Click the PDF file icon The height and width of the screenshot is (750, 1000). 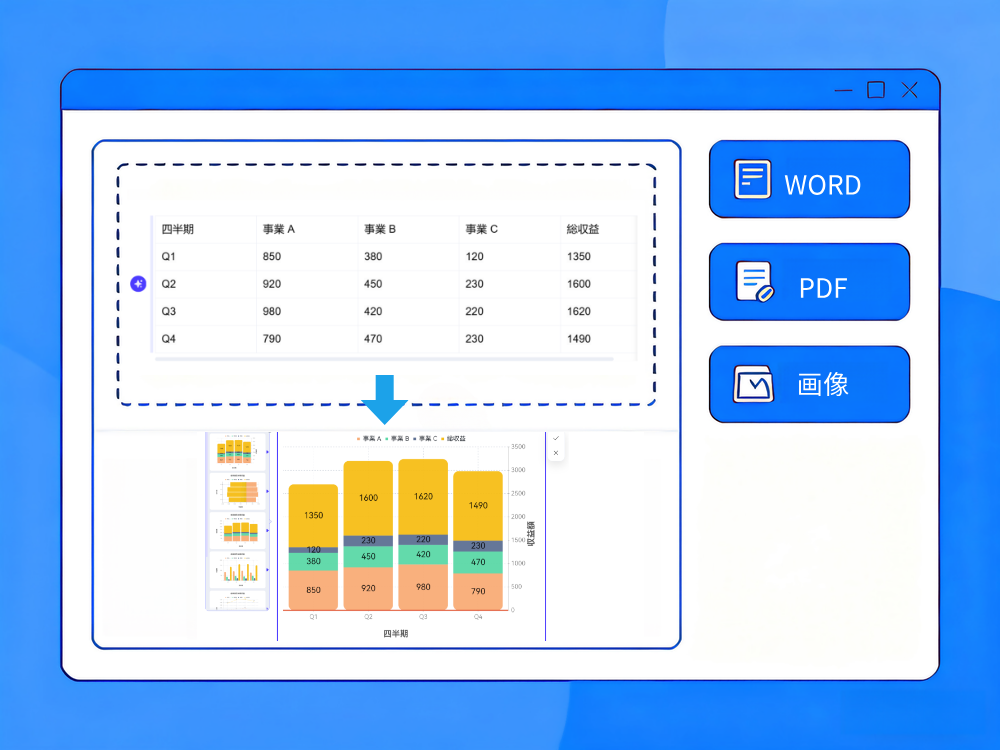pyautogui.click(x=754, y=283)
